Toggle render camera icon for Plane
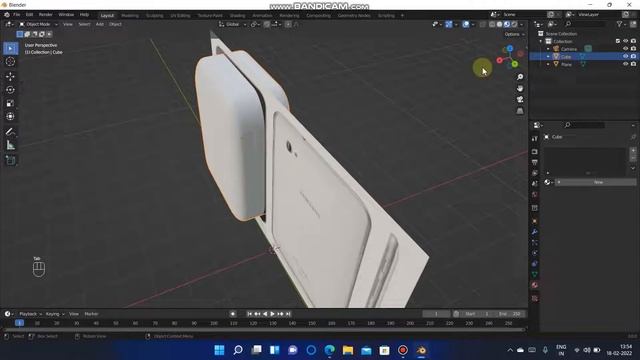This screenshot has height=360, width=640. [x=633, y=64]
